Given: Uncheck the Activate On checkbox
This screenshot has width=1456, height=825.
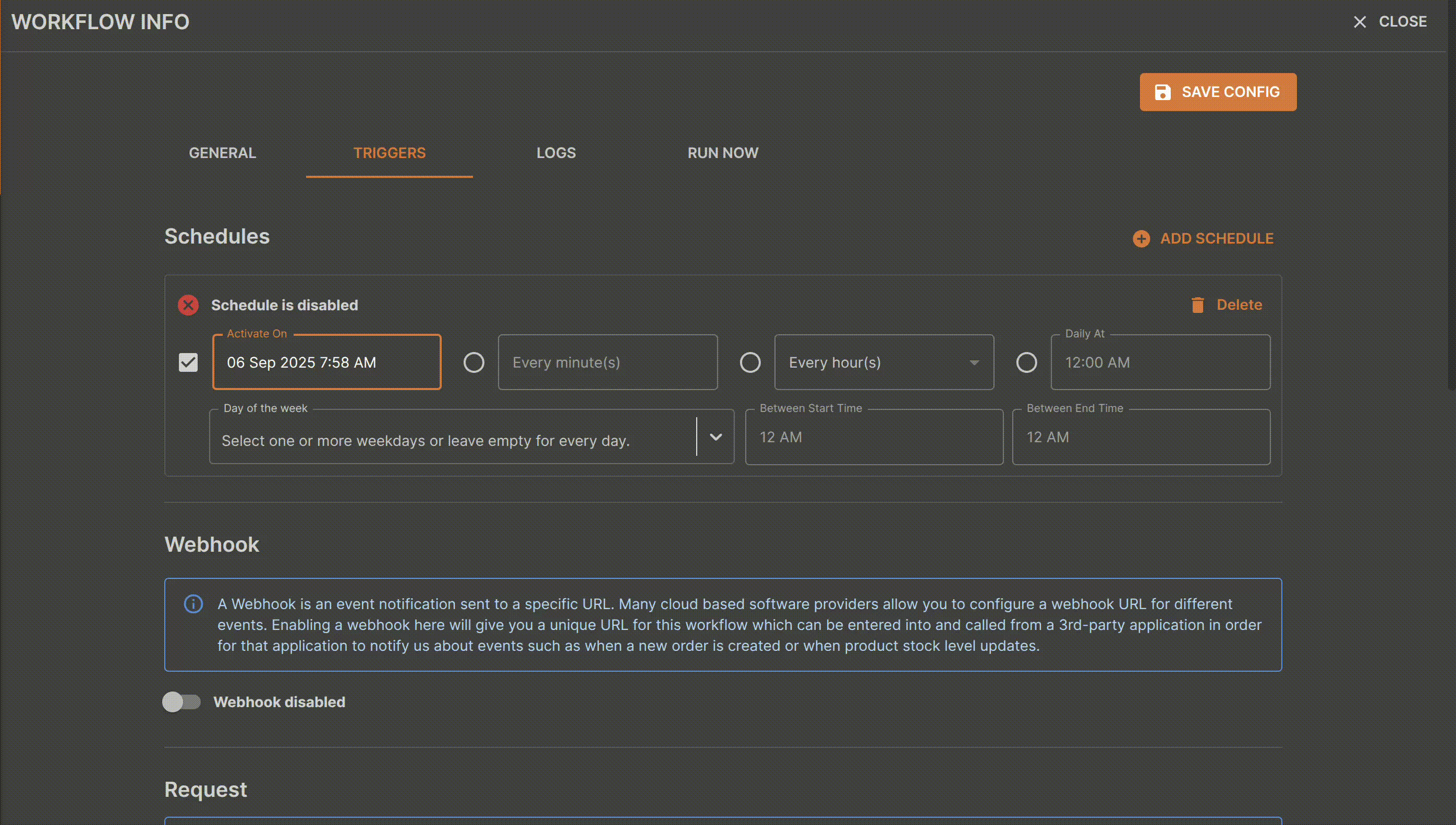Looking at the screenshot, I should [x=188, y=362].
